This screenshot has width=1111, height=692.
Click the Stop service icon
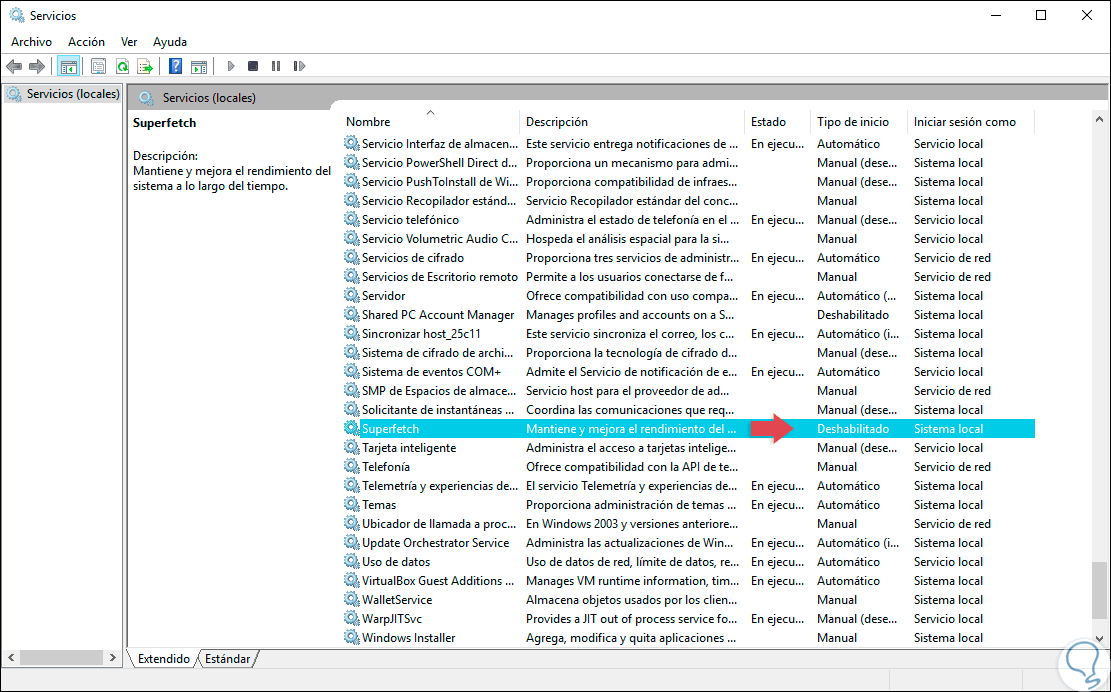pyautogui.click(x=253, y=66)
